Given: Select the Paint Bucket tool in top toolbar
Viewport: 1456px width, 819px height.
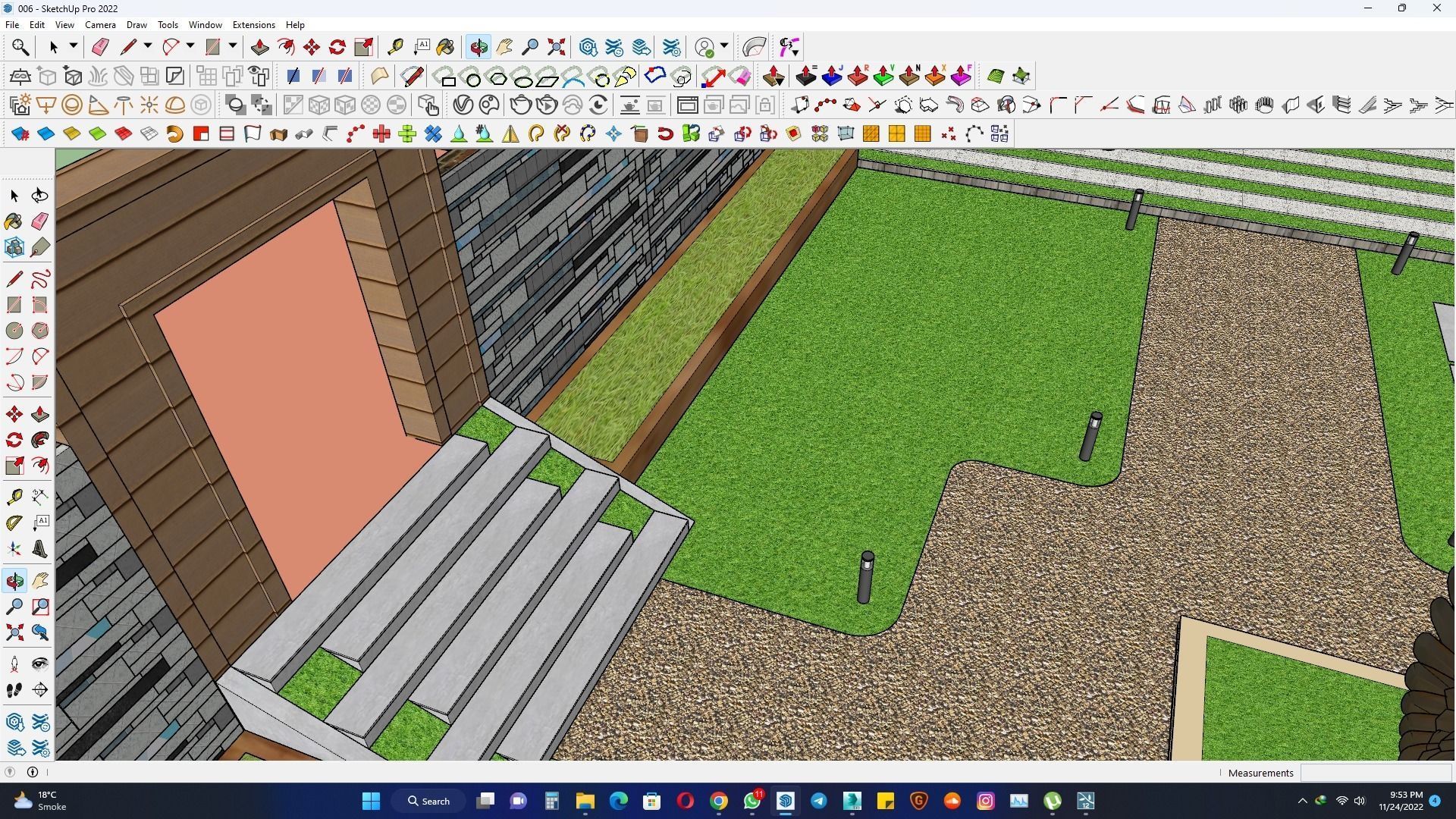Looking at the screenshot, I should [445, 47].
